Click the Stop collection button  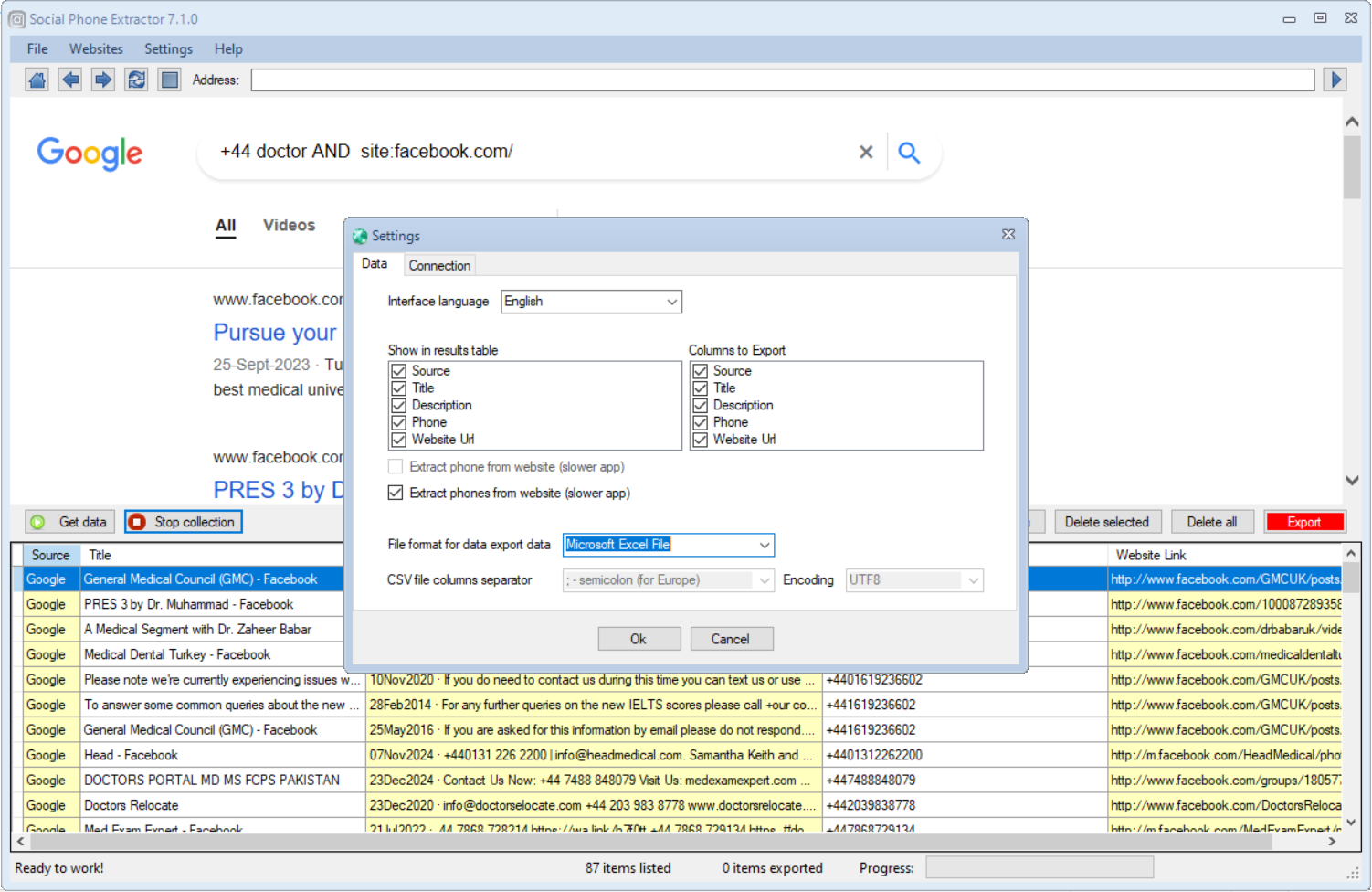click(184, 522)
